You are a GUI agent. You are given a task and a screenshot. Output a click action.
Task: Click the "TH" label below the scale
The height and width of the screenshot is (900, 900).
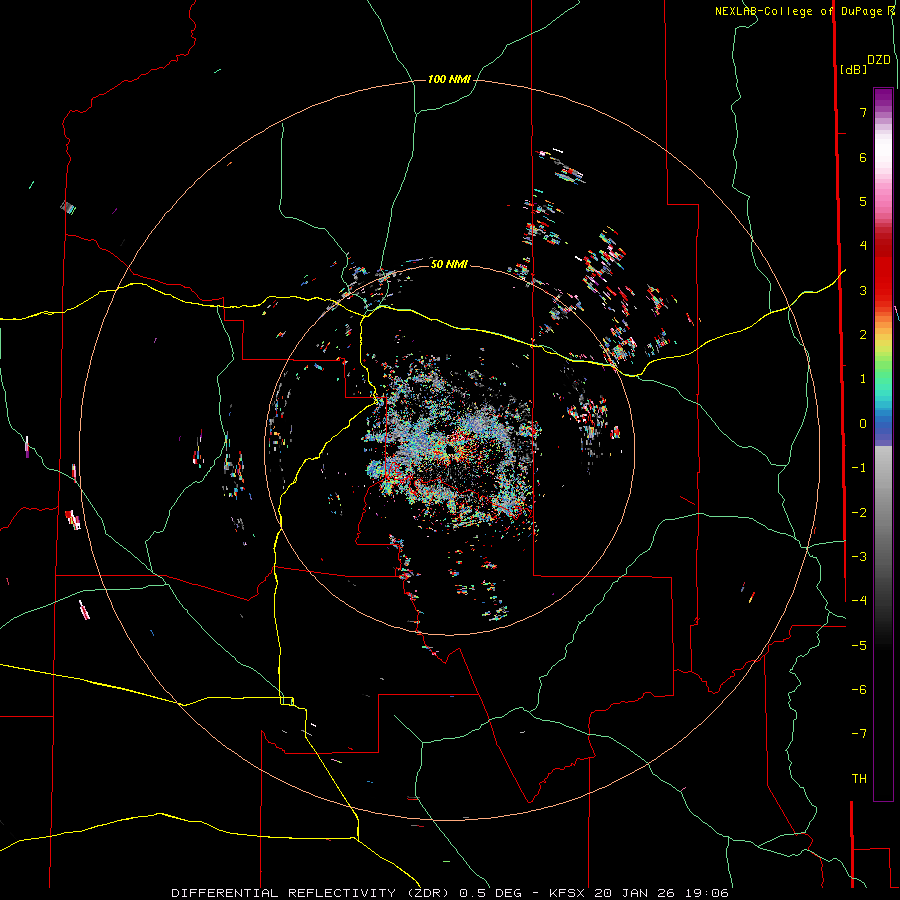pos(859,779)
